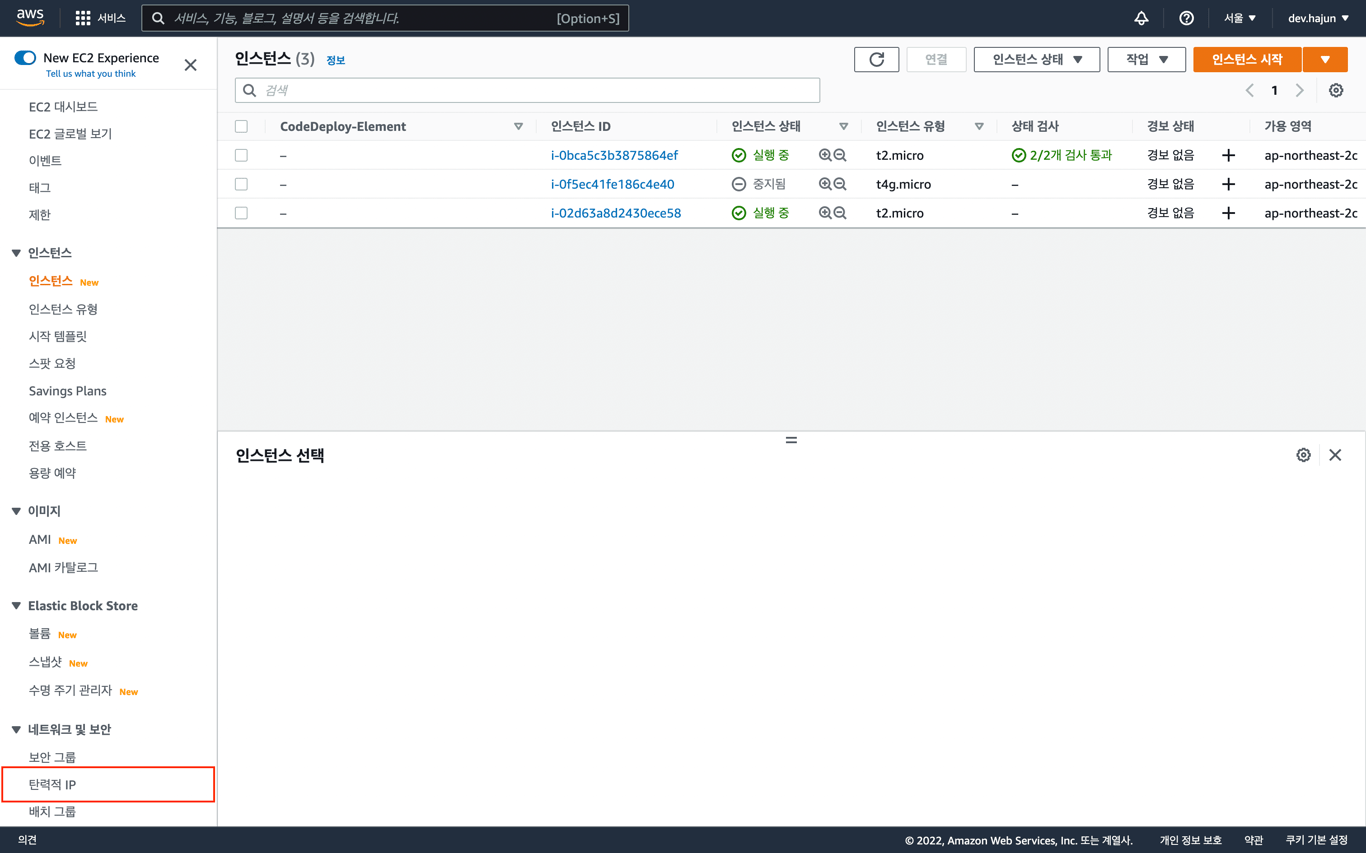Add alarm plus for i-0bca5c3b3875864ef row
Screen dimensions: 1366x853
pos(1229,155)
